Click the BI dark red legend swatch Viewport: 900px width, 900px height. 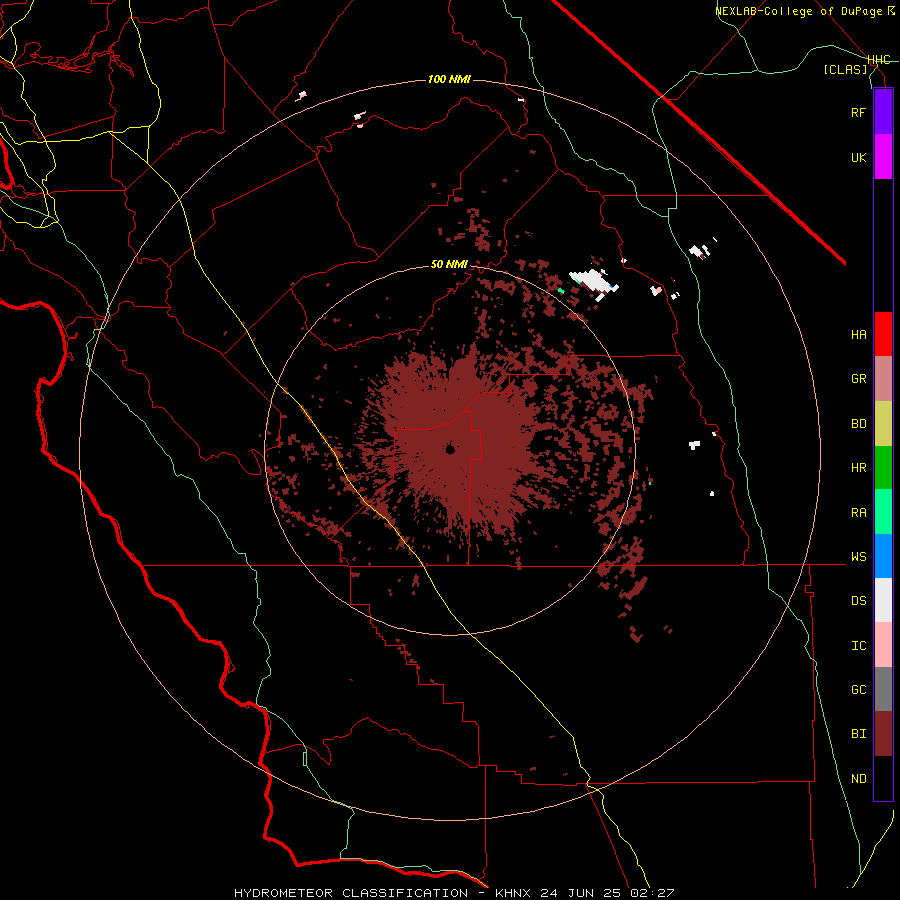pyautogui.click(x=883, y=734)
